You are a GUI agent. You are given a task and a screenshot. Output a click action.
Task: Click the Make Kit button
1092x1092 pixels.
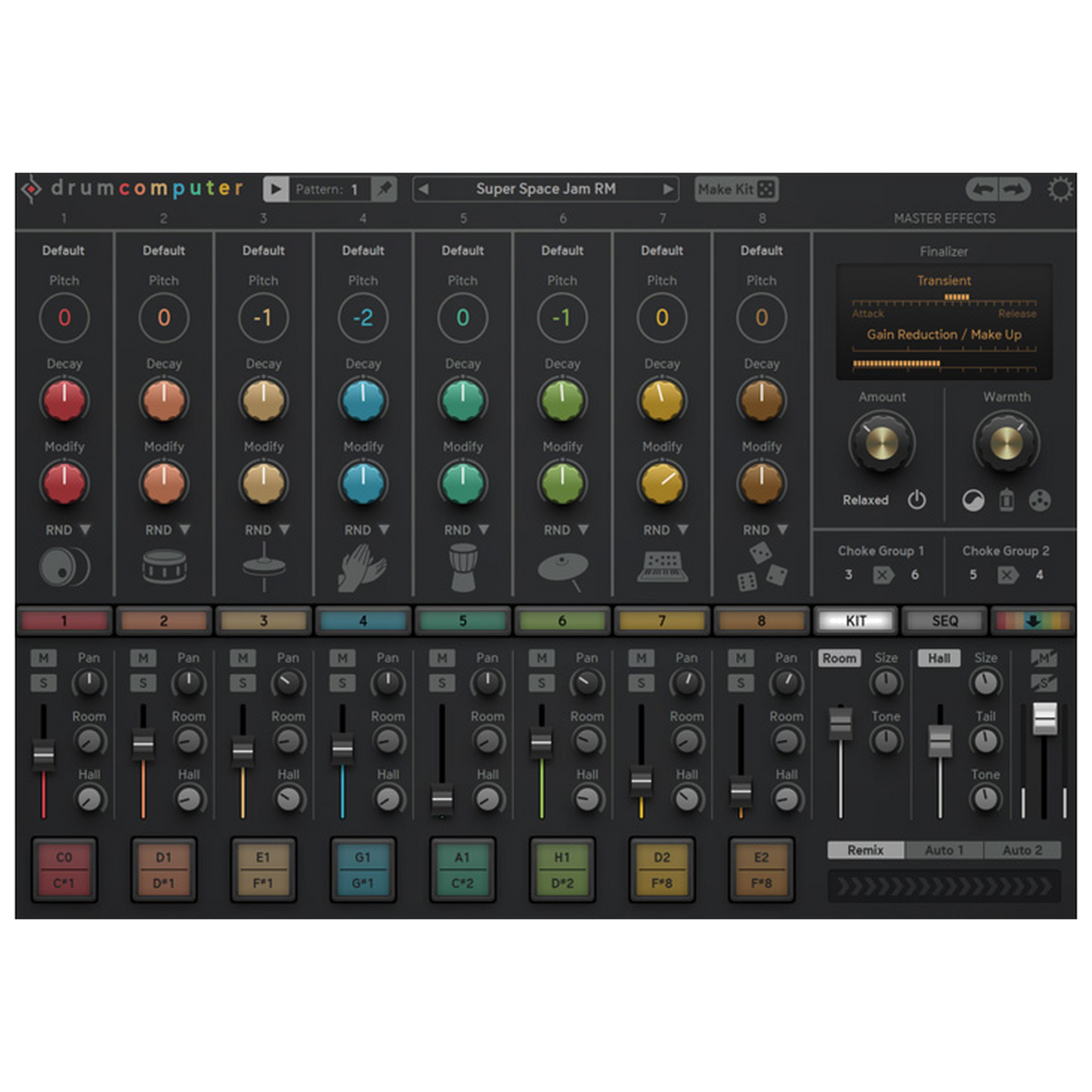(x=737, y=189)
